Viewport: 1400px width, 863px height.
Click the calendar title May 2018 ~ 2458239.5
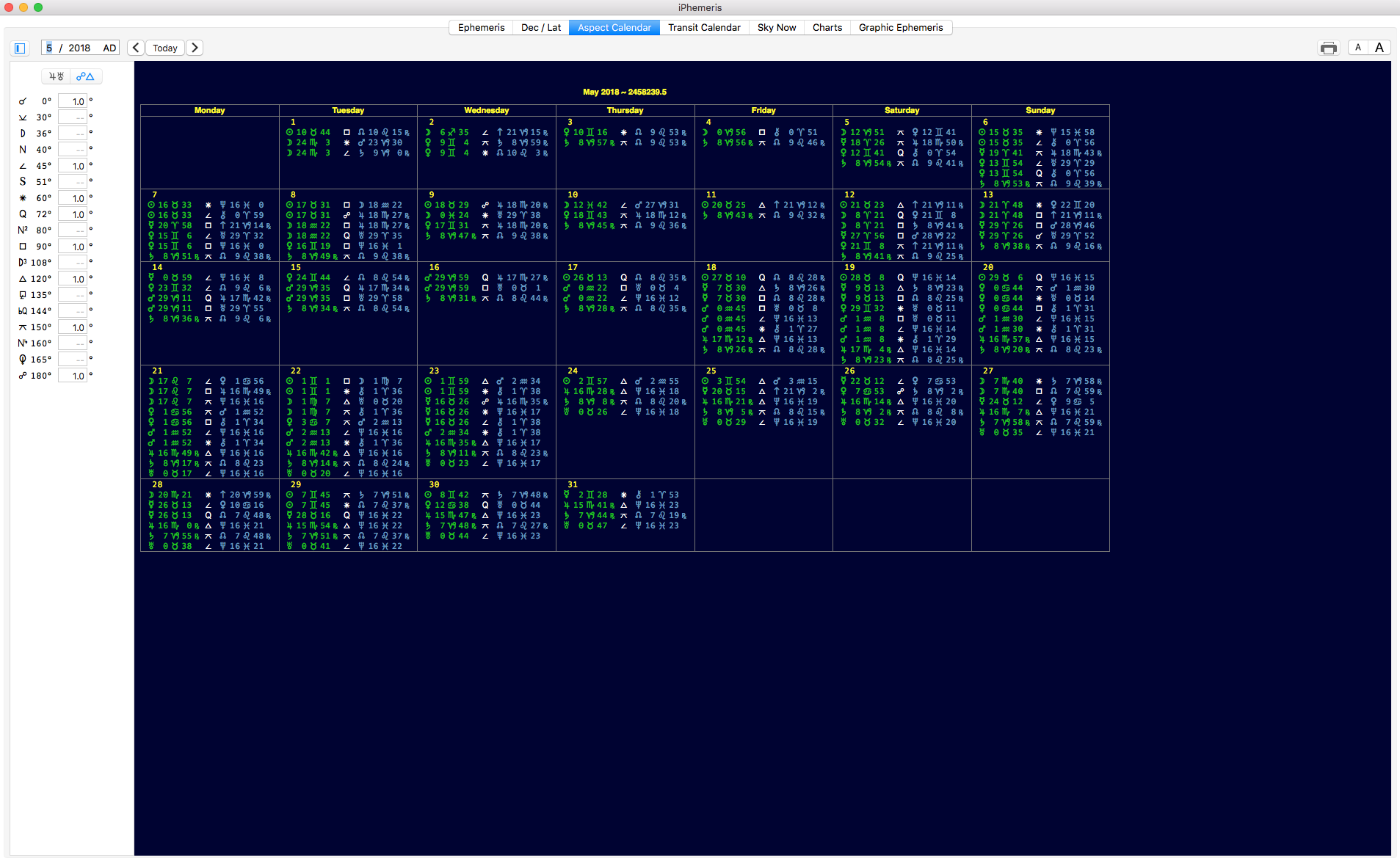(625, 92)
